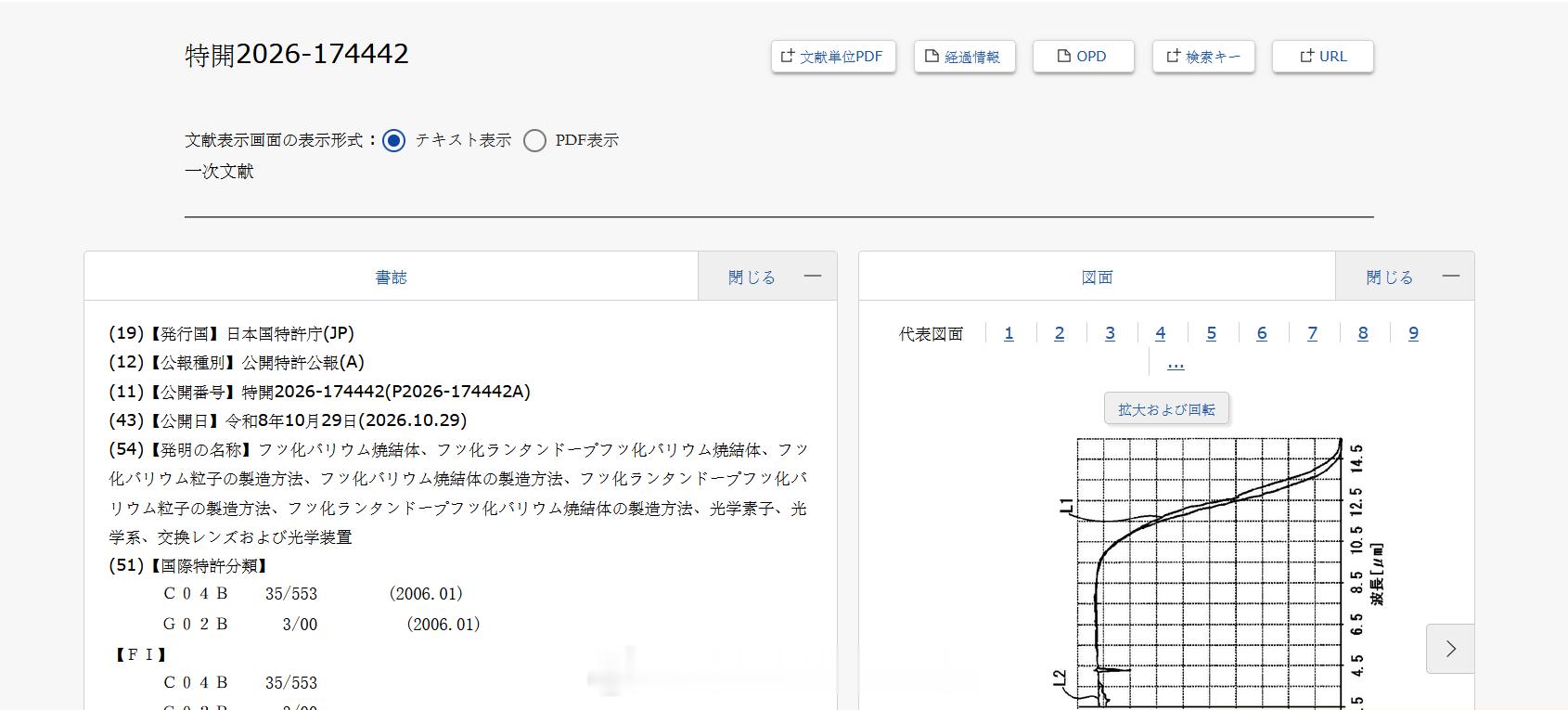Image resolution: width=1568 pixels, height=710 pixels.
Task: Switch to the 書誌 tab
Action: pos(391,277)
